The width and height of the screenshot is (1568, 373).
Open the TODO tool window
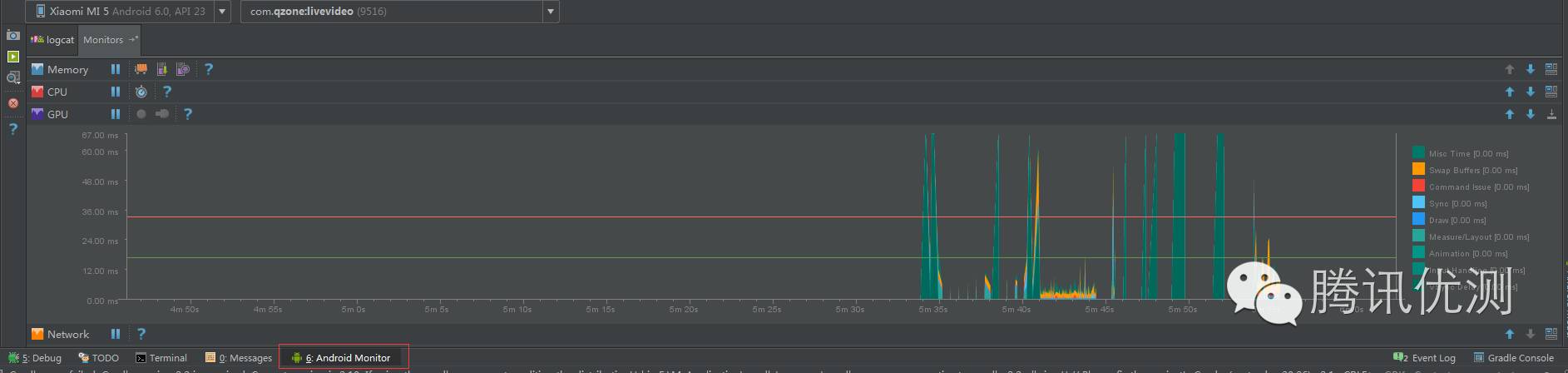coord(99,358)
